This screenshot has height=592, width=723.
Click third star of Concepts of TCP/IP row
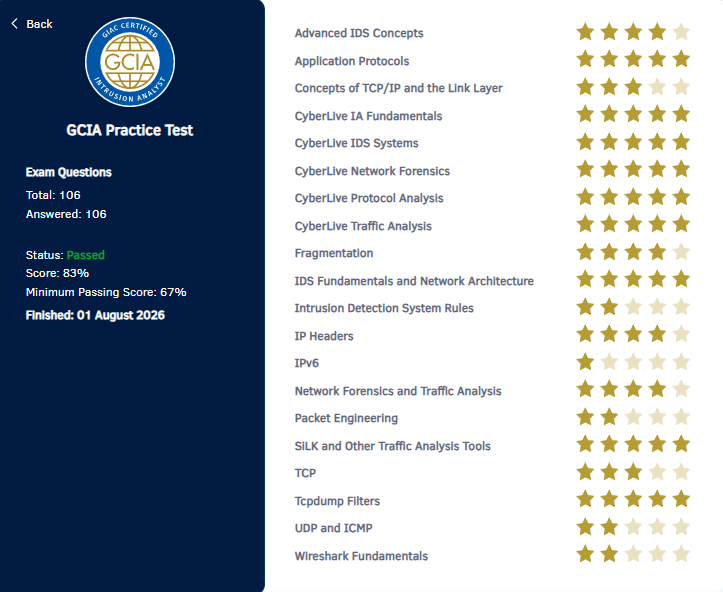634,87
